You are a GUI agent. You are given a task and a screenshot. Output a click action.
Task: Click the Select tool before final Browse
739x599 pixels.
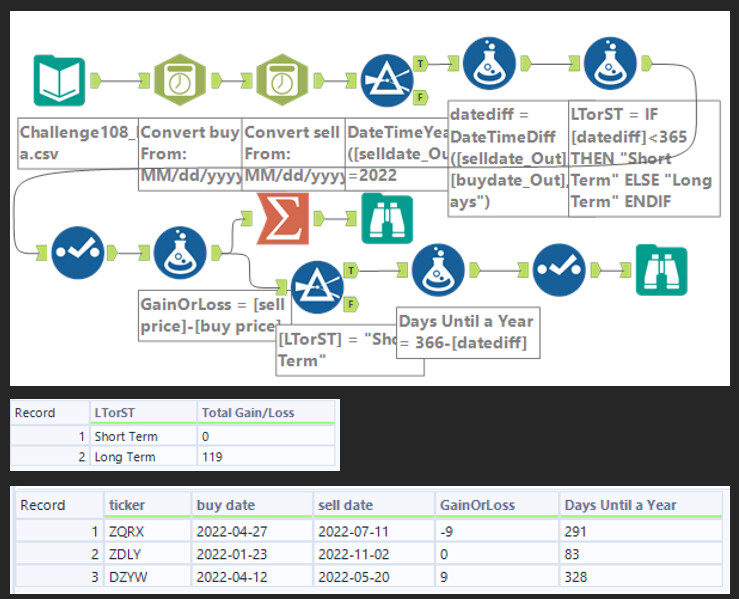click(x=559, y=270)
